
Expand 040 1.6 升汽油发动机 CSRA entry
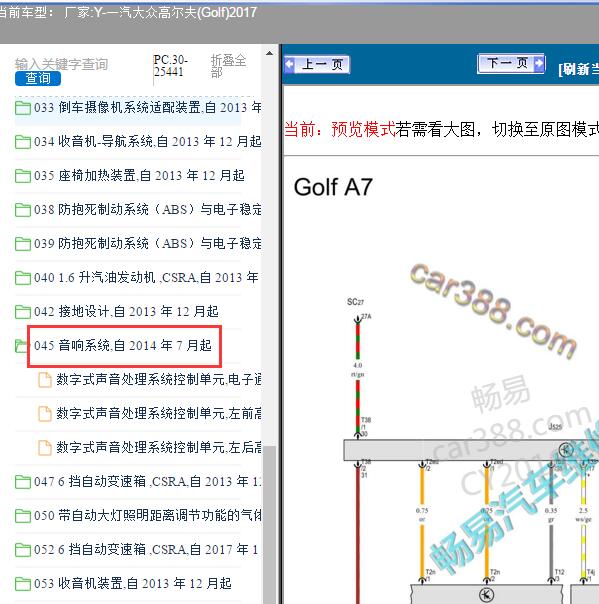(146, 277)
